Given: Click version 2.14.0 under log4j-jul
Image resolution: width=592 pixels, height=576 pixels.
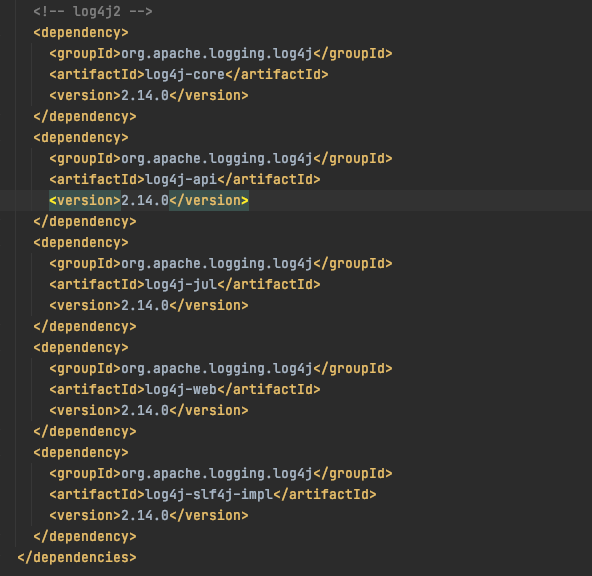Looking at the screenshot, I should click(145, 305).
